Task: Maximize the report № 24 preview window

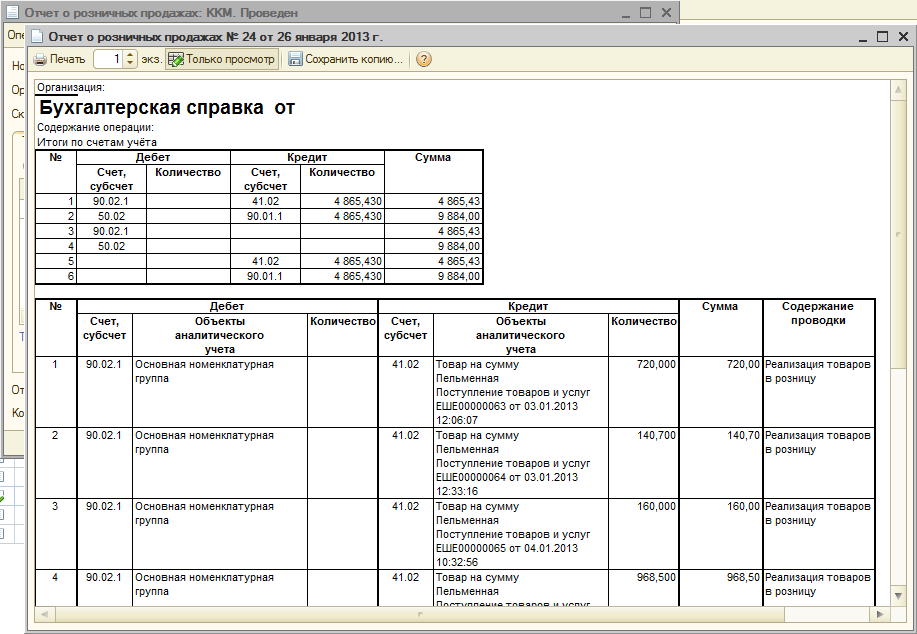Action: [x=882, y=37]
